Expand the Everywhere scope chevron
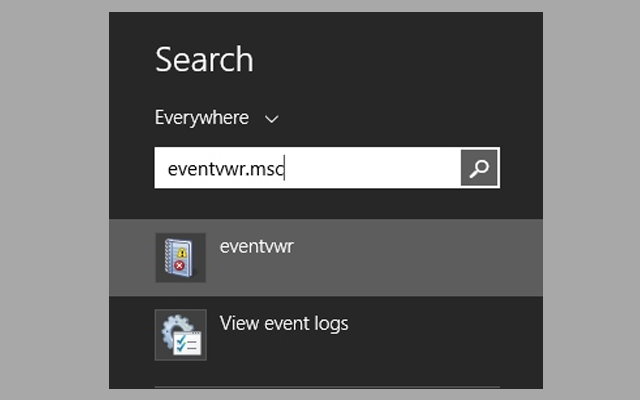 pyautogui.click(x=271, y=119)
